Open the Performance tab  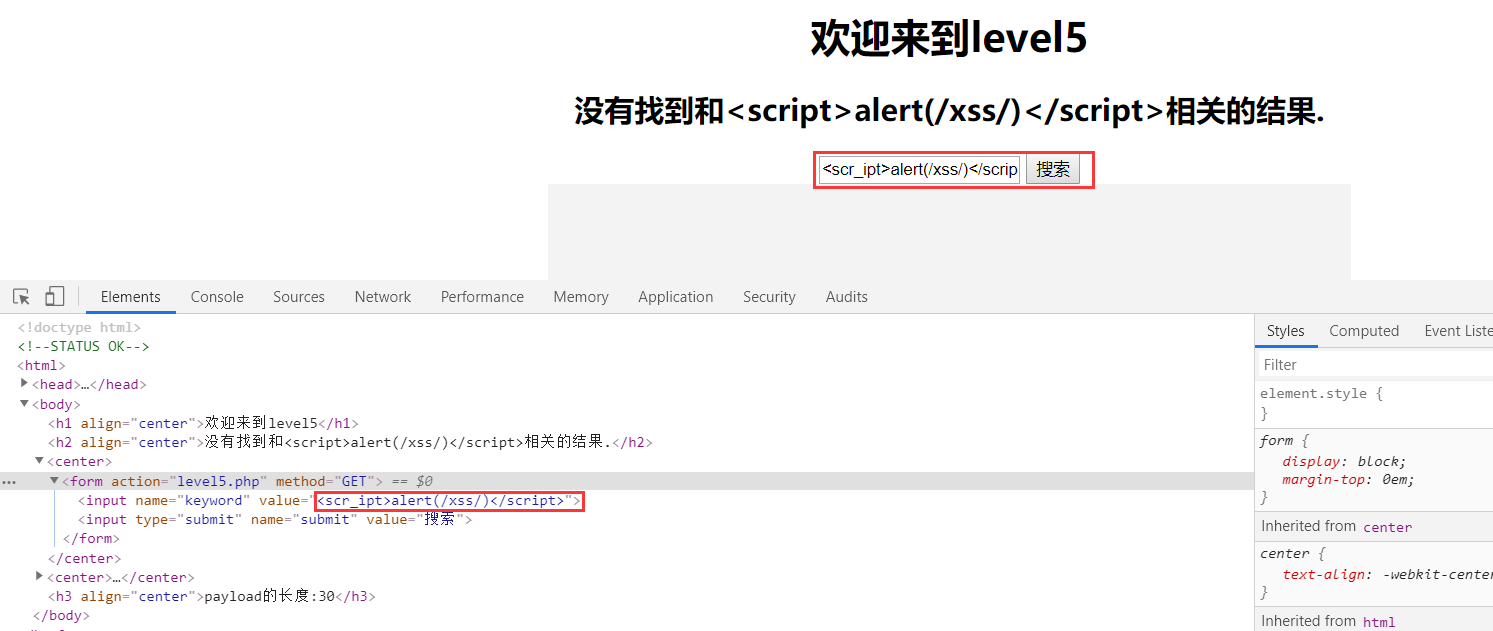coord(482,297)
